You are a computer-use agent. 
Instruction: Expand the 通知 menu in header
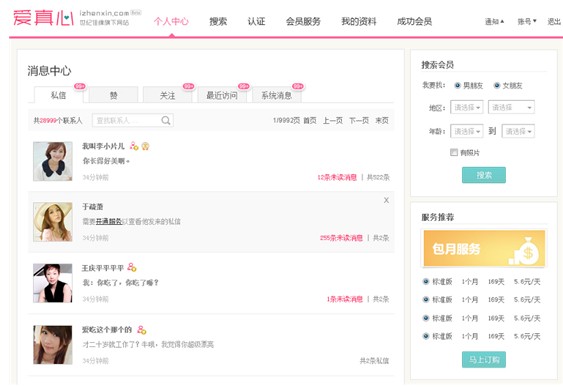pyautogui.click(x=494, y=22)
